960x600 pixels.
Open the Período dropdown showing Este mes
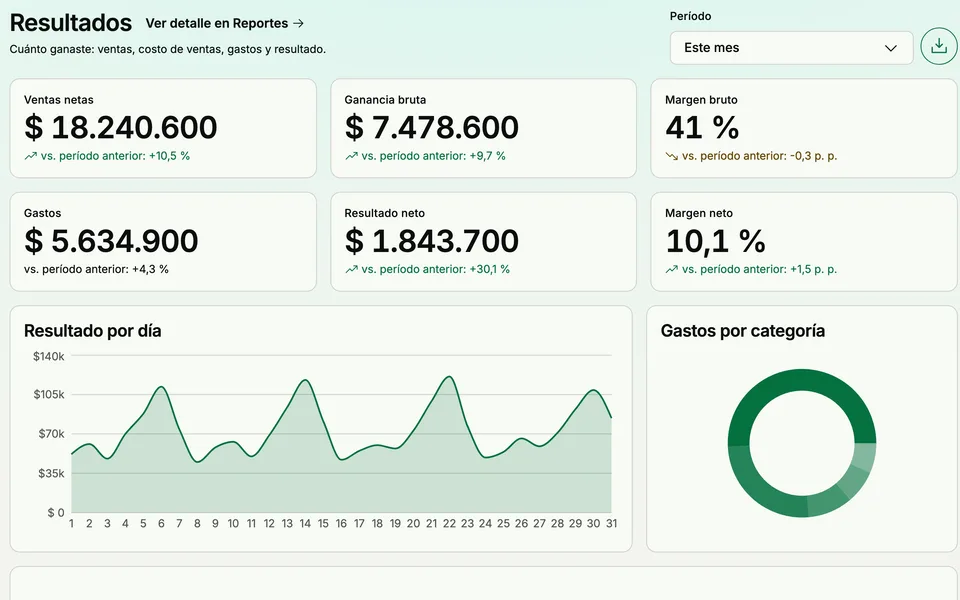point(791,48)
